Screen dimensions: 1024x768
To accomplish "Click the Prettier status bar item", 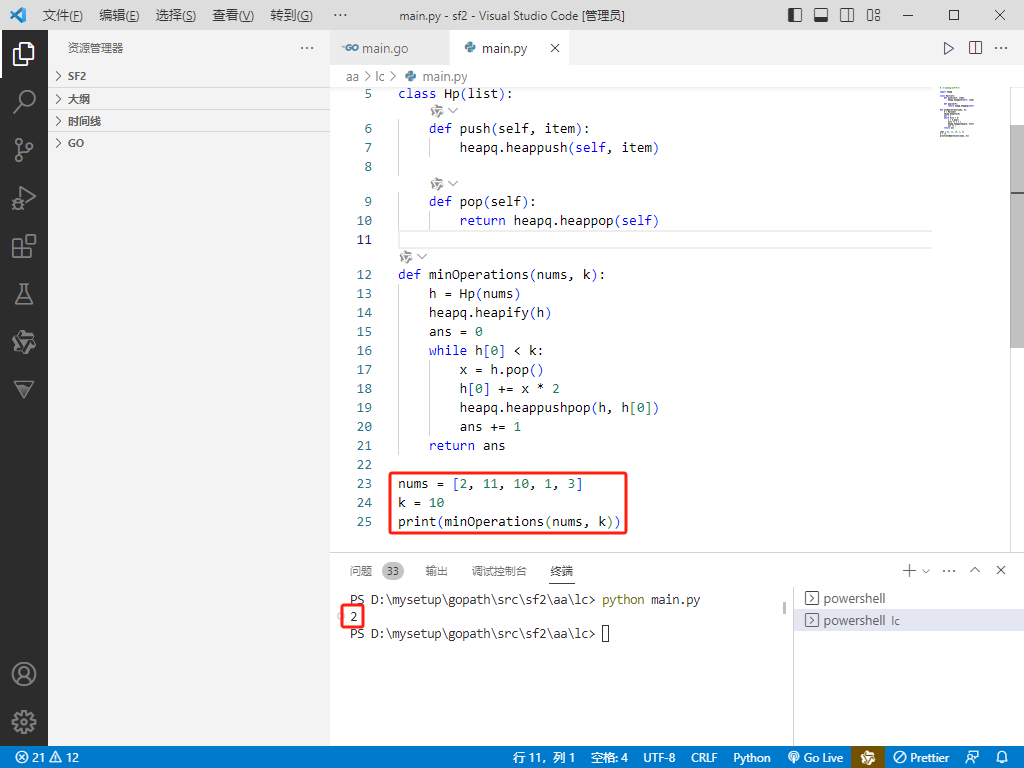I will 921,758.
